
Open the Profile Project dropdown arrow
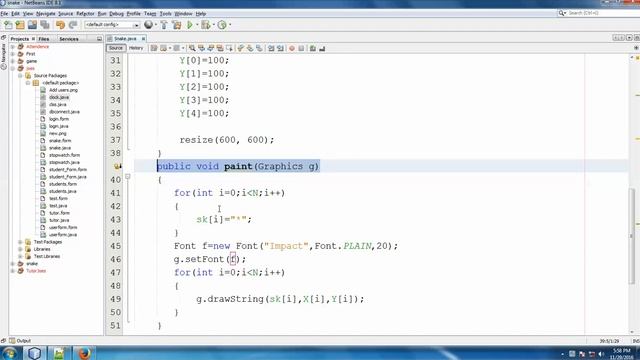[230, 25]
